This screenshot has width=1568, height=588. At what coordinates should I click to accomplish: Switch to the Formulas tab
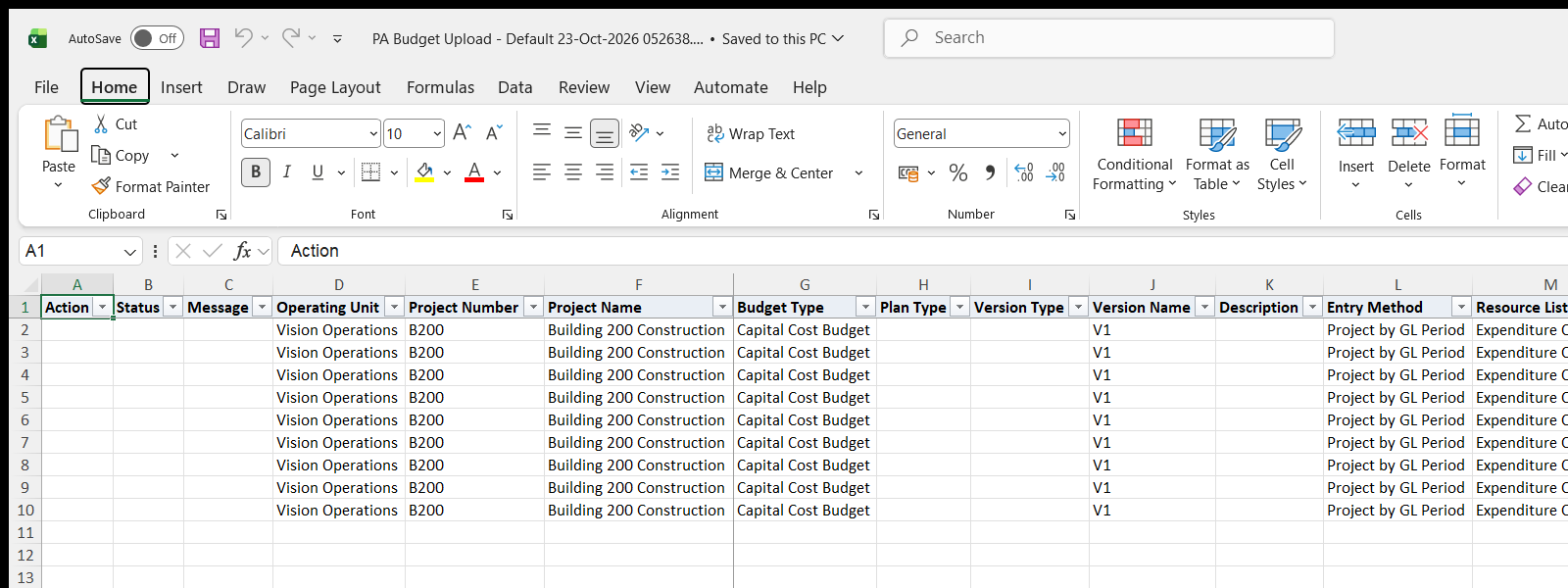coord(440,87)
